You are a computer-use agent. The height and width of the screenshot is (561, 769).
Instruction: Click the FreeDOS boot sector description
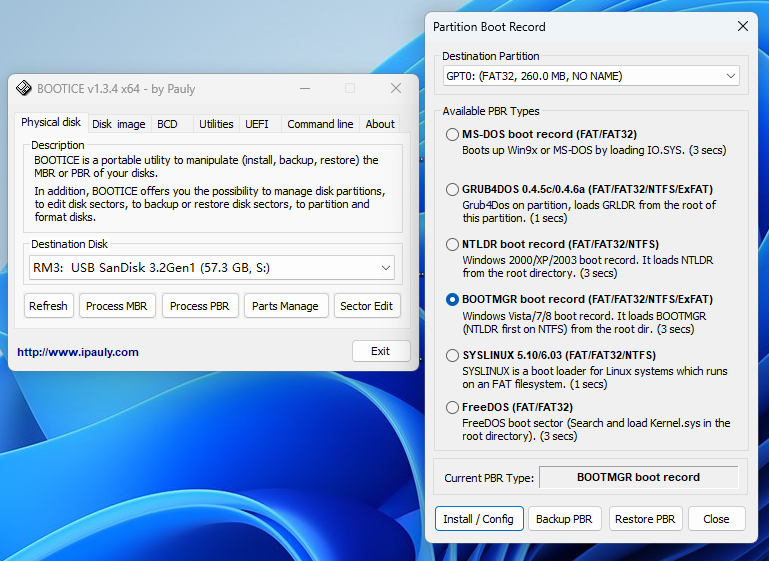(596, 430)
